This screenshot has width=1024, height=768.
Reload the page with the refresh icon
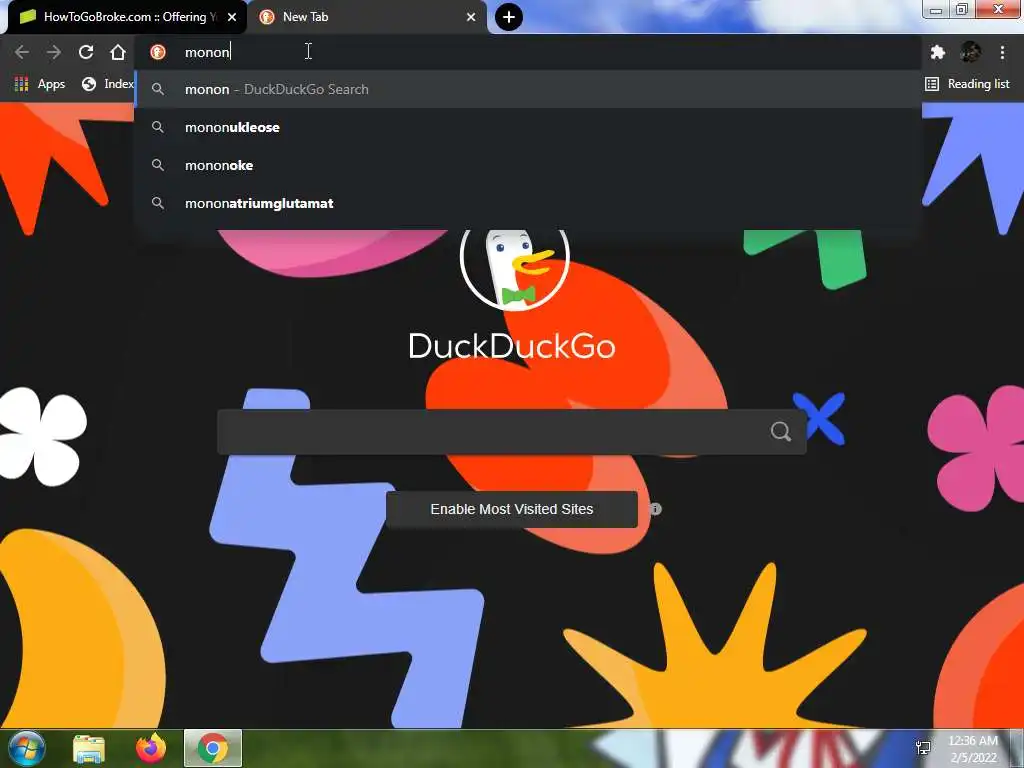pos(86,52)
